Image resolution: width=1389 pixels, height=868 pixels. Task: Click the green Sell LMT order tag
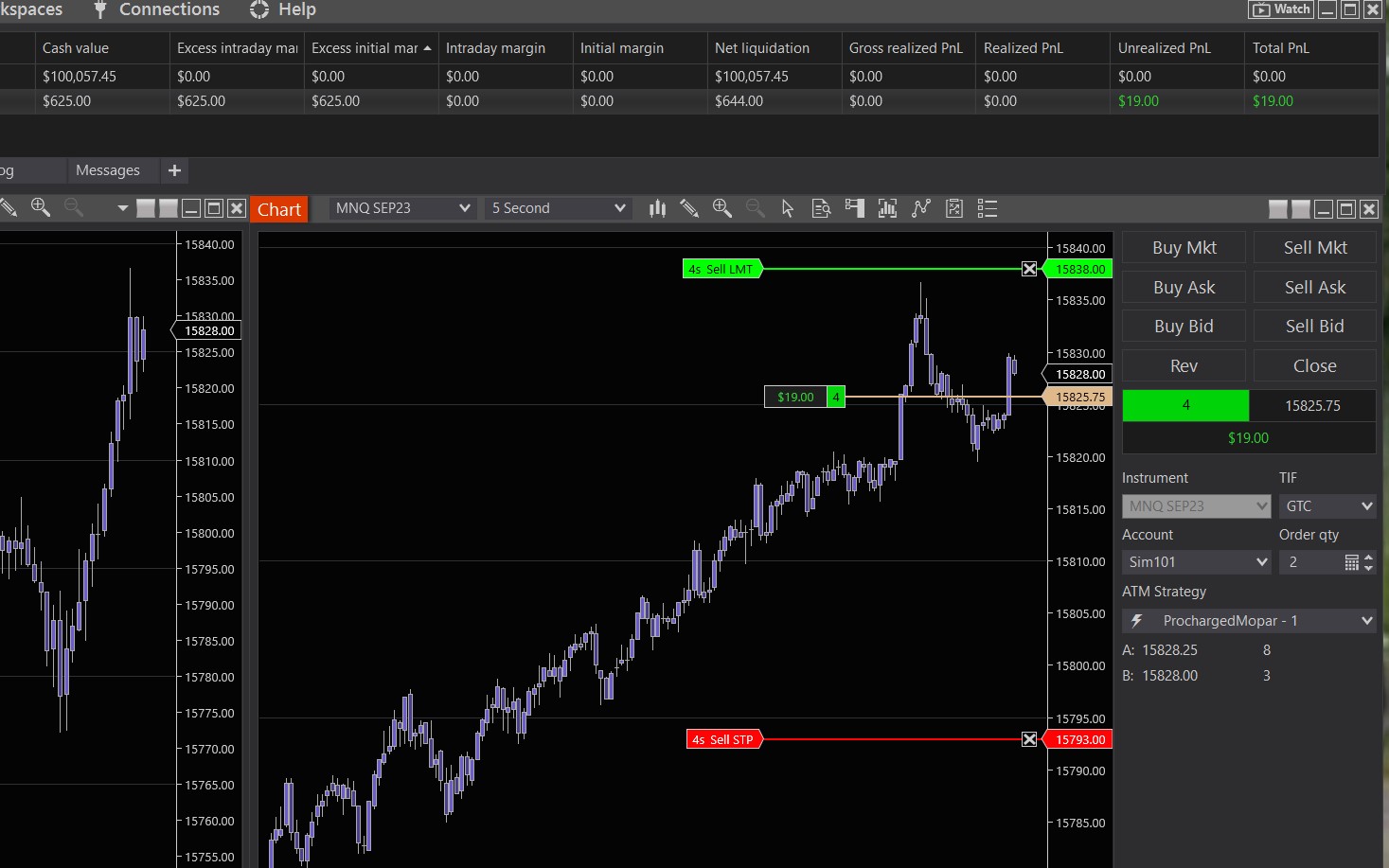tap(721, 269)
